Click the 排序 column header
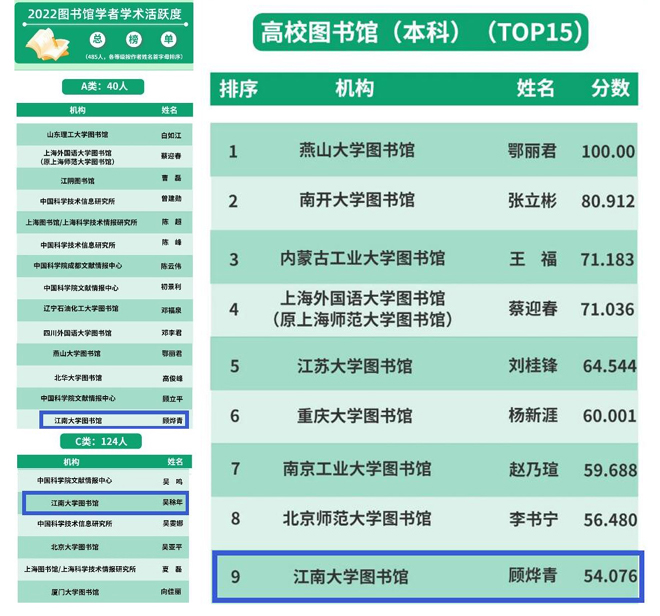This screenshot has width=660, height=616. [238, 88]
